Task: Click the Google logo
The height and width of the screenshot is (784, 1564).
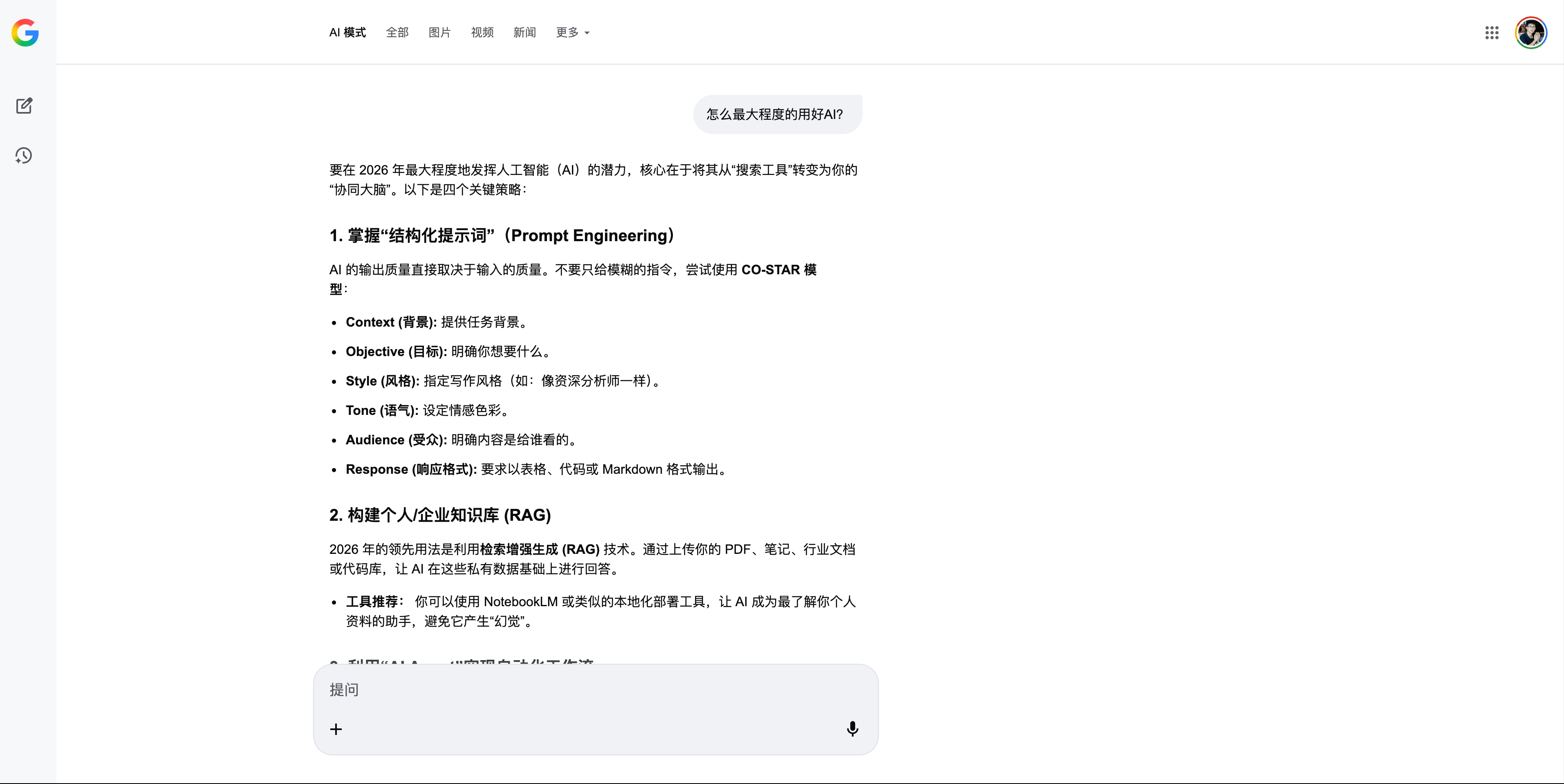Action: pyautogui.click(x=25, y=33)
